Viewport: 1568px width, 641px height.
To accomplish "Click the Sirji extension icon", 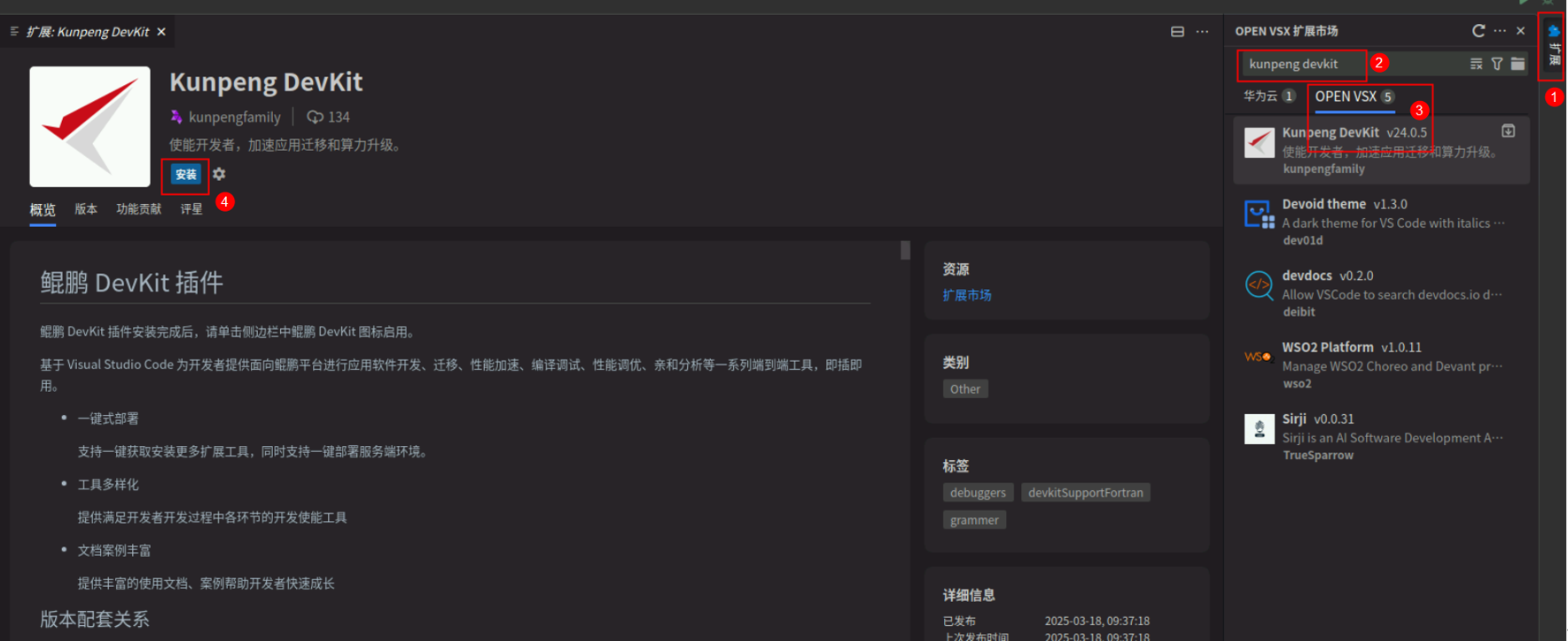I will [1260, 429].
